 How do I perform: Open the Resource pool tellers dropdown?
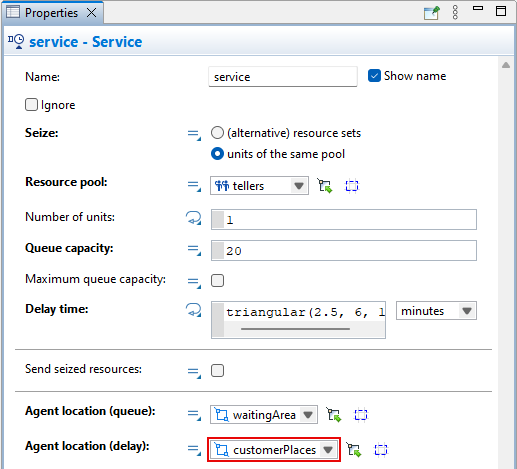259,186
